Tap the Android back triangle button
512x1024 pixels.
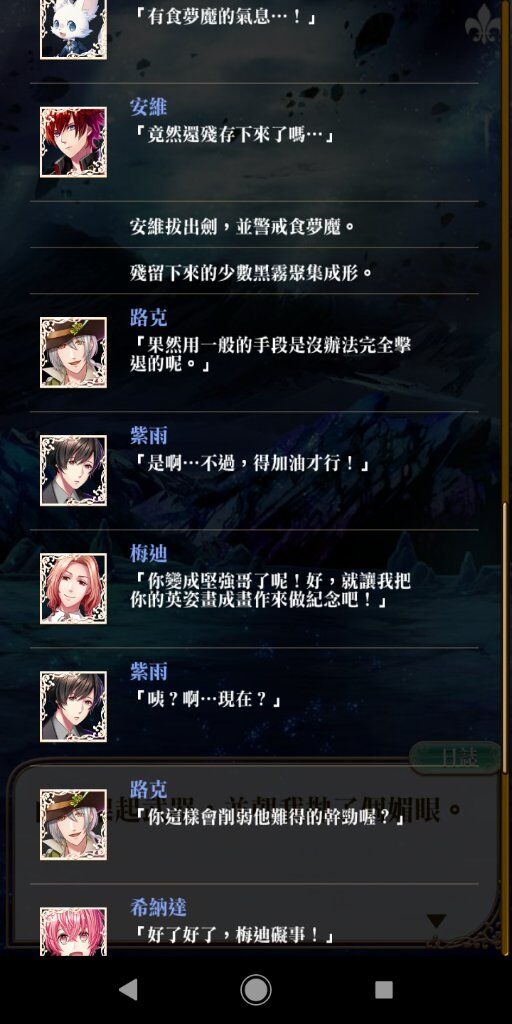pos(129,990)
